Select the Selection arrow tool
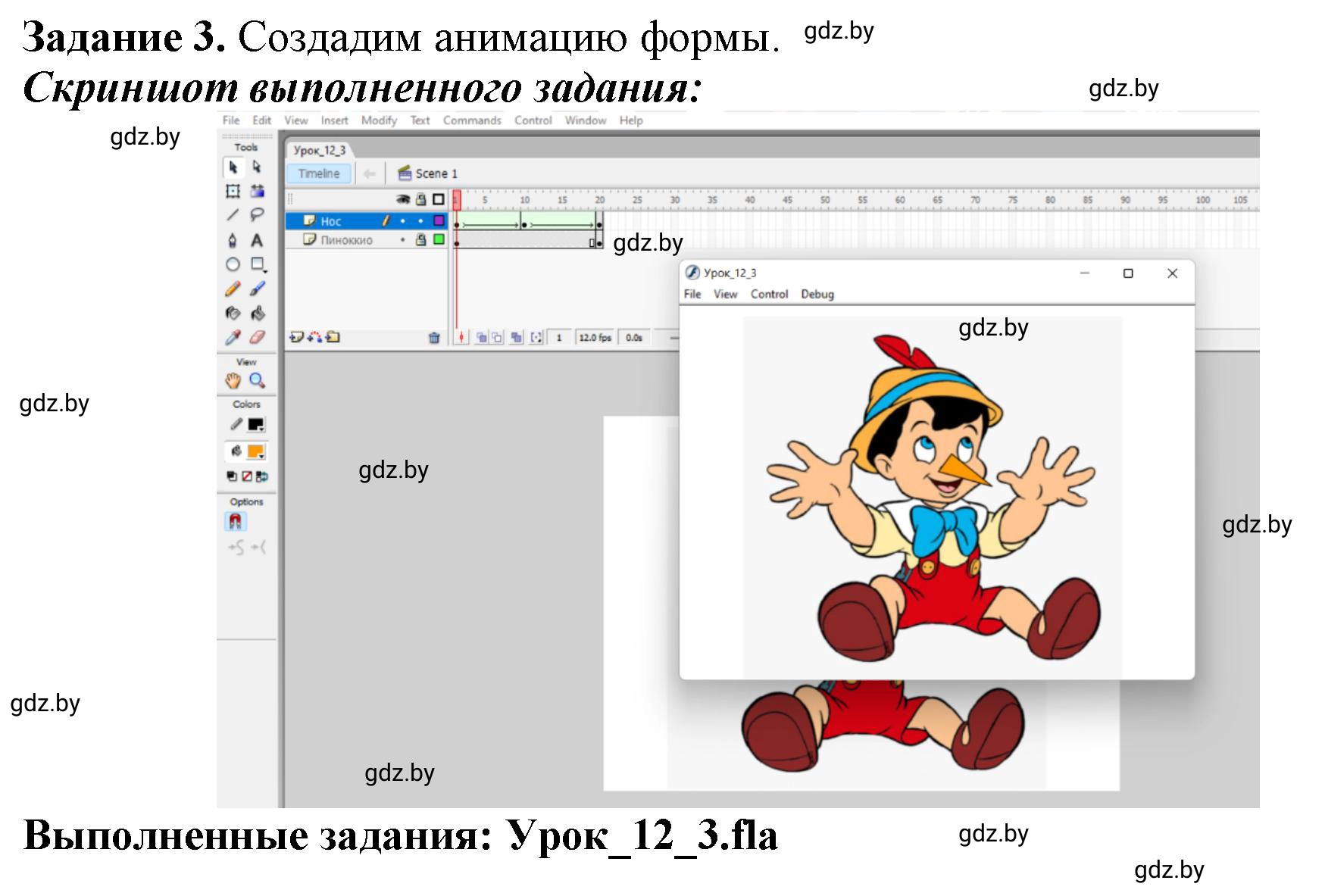1325x896 pixels. [233, 167]
